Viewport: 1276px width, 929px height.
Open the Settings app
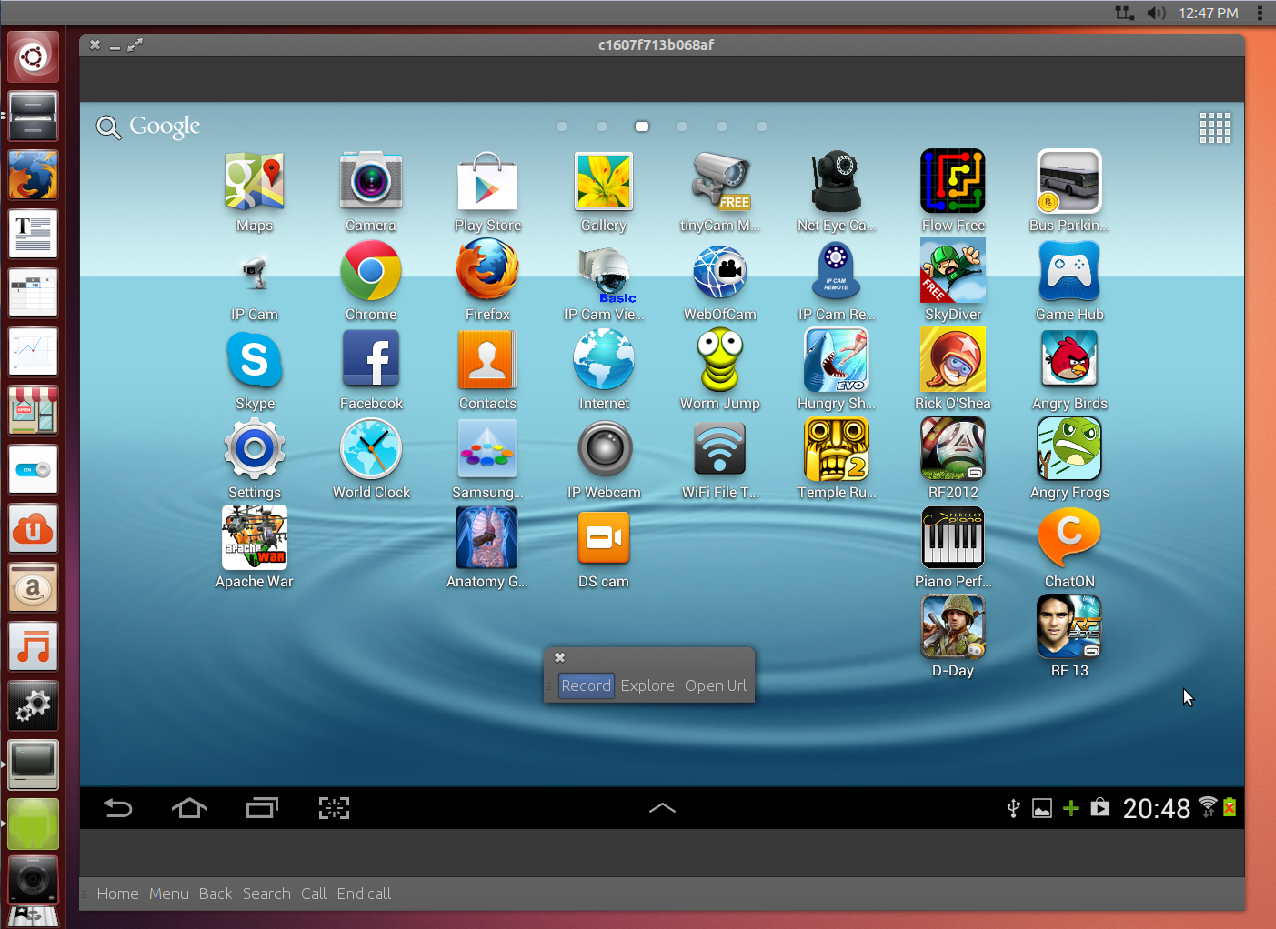tap(254, 449)
